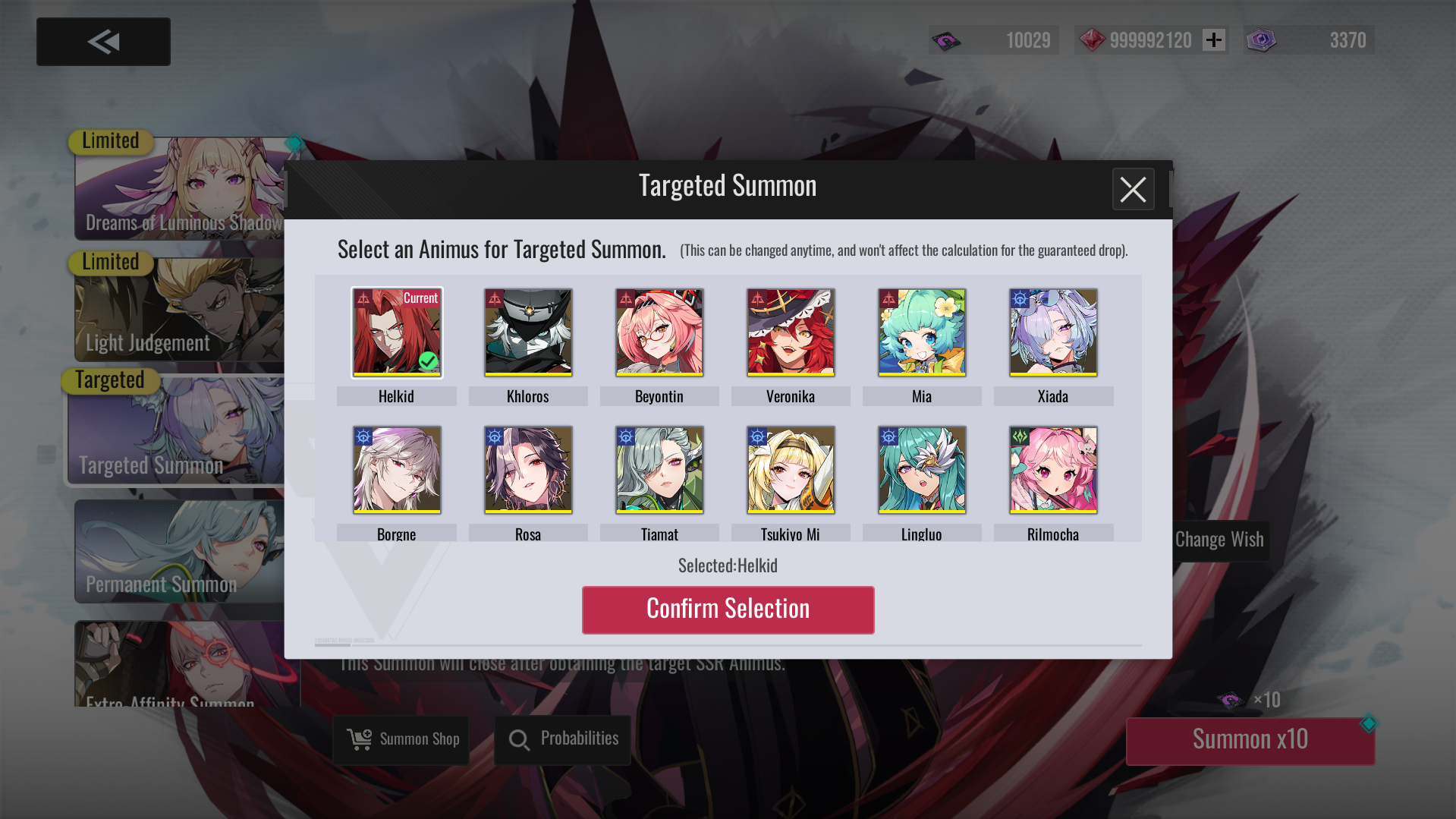Open the Light Judgement banner tab
Image resolution: width=1456 pixels, height=819 pixels.
180,310
